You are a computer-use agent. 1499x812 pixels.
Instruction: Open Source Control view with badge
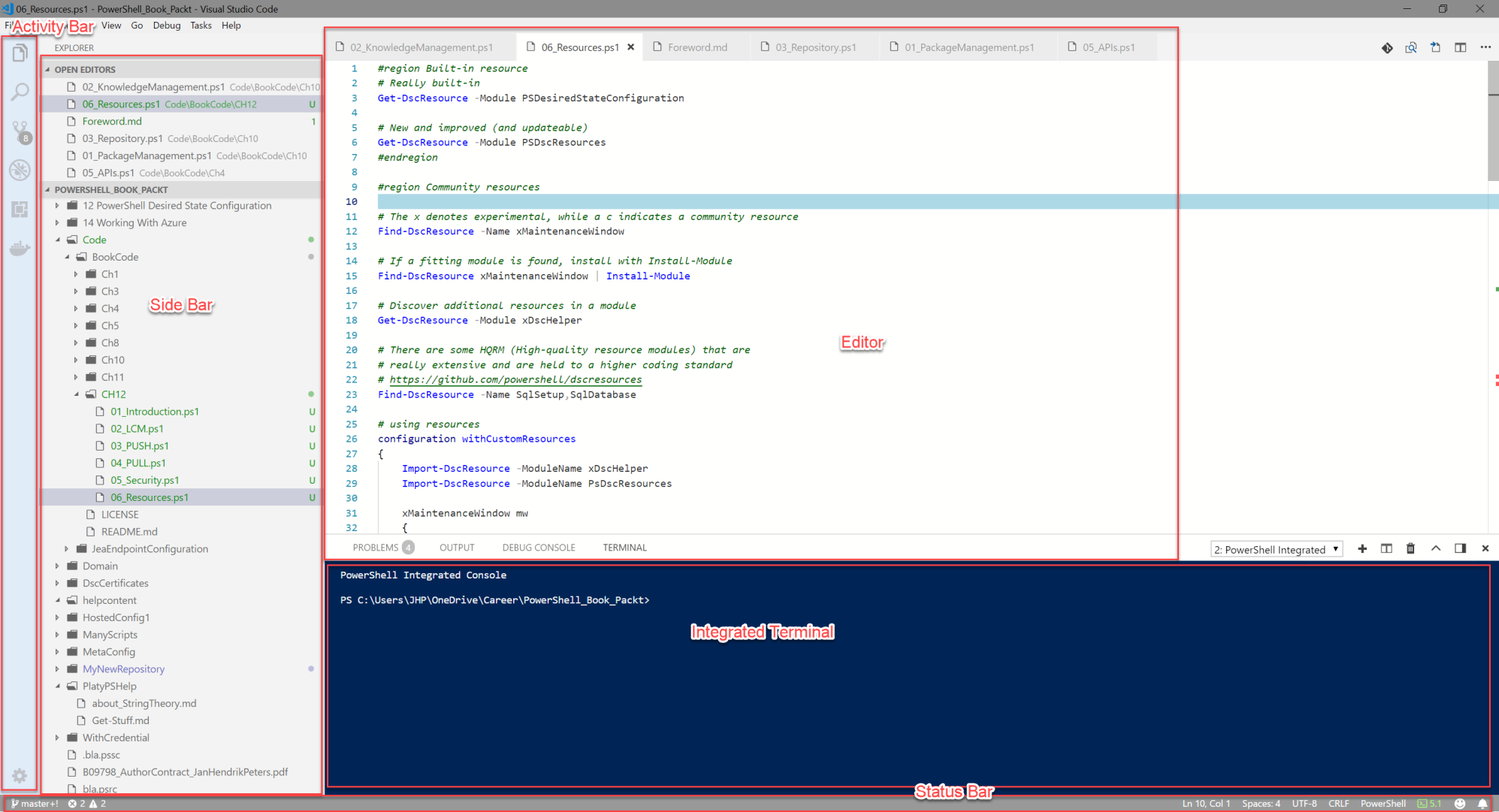pos(20,131)
